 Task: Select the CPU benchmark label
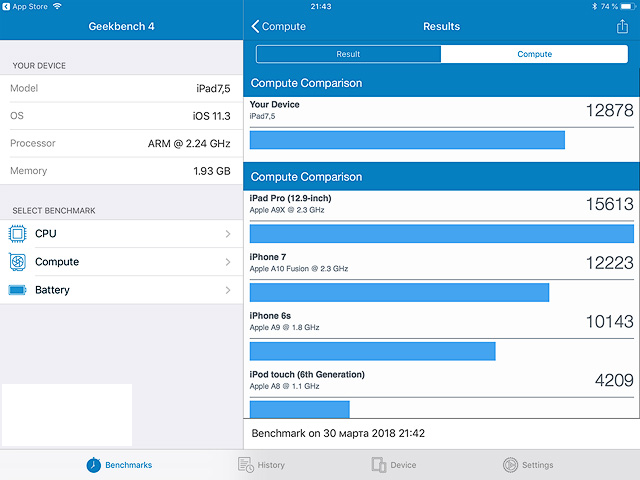click(x=46, y=234)
